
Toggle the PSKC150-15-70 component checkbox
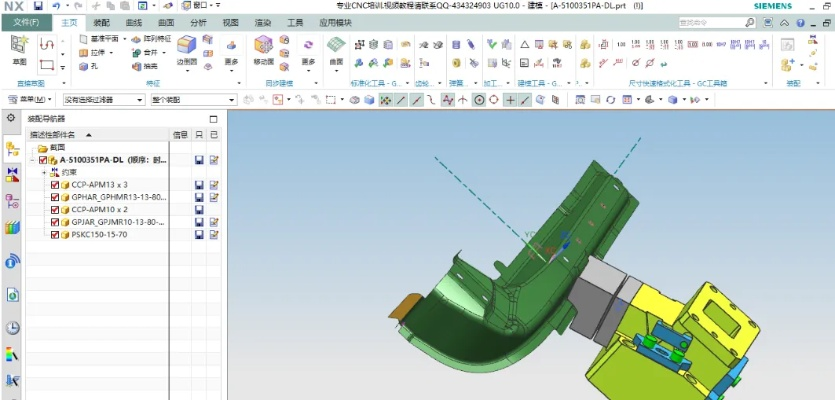[x=55, y=234]
